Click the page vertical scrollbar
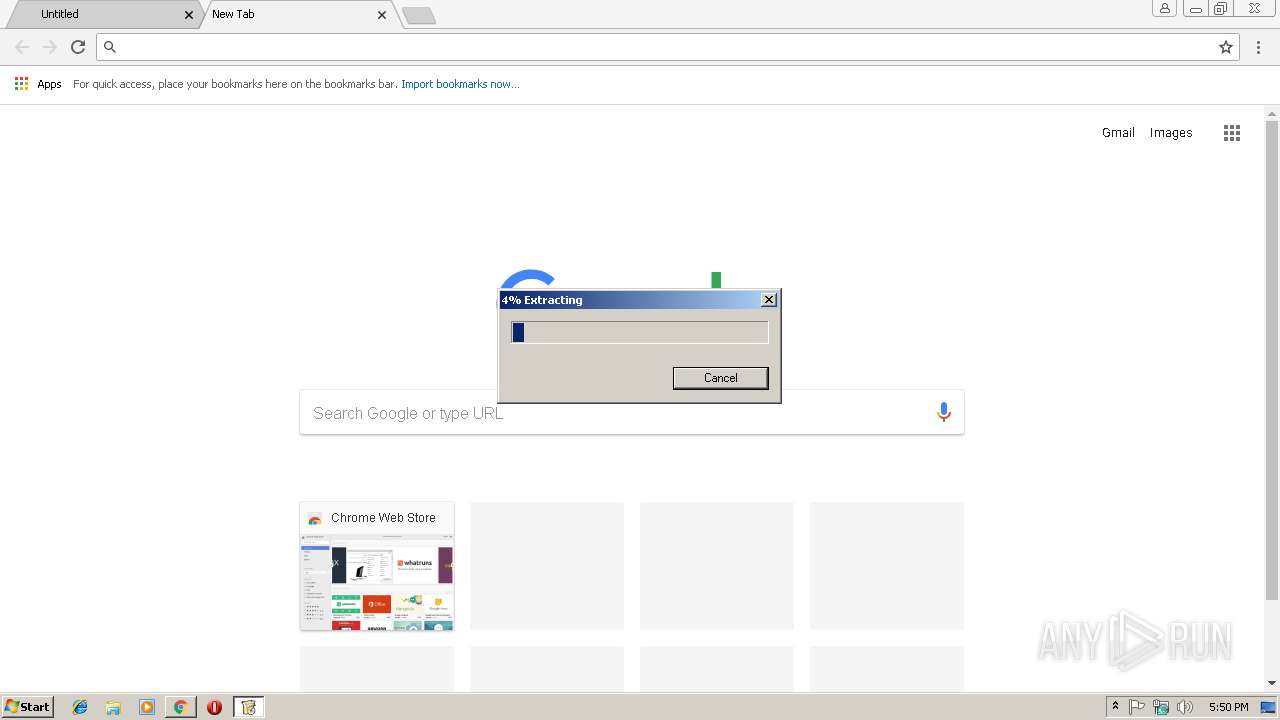This screenshot has height=720, width=1280. 1272,360
